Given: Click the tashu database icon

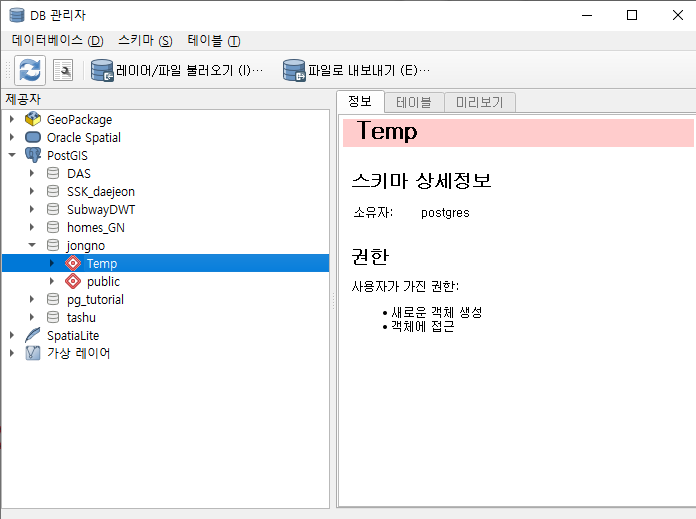Looking at the screenshot, I should point(53,317).
